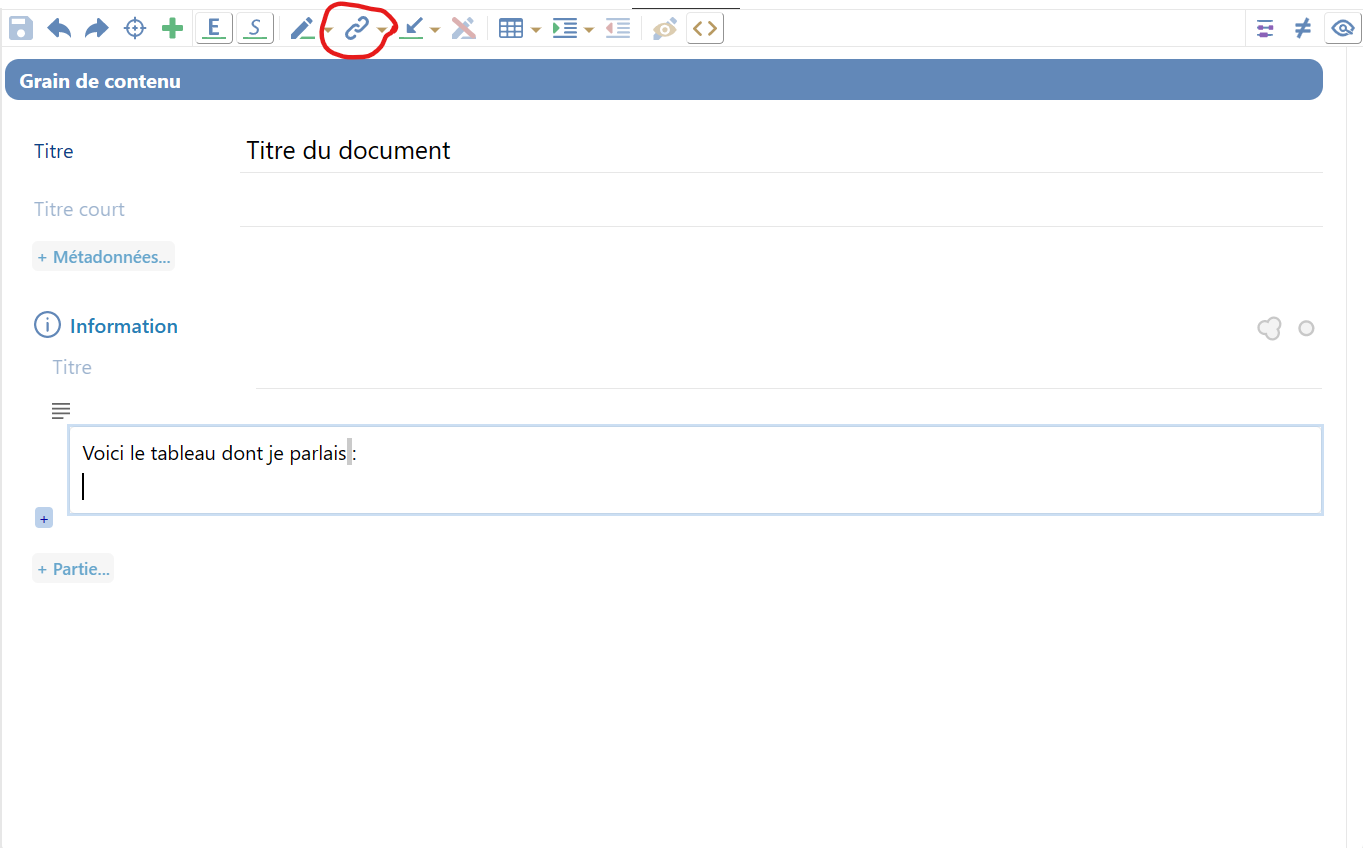Click the not-equal differences icon
This screenshot has width=1363, height=848.
(x=1302, y=28)
